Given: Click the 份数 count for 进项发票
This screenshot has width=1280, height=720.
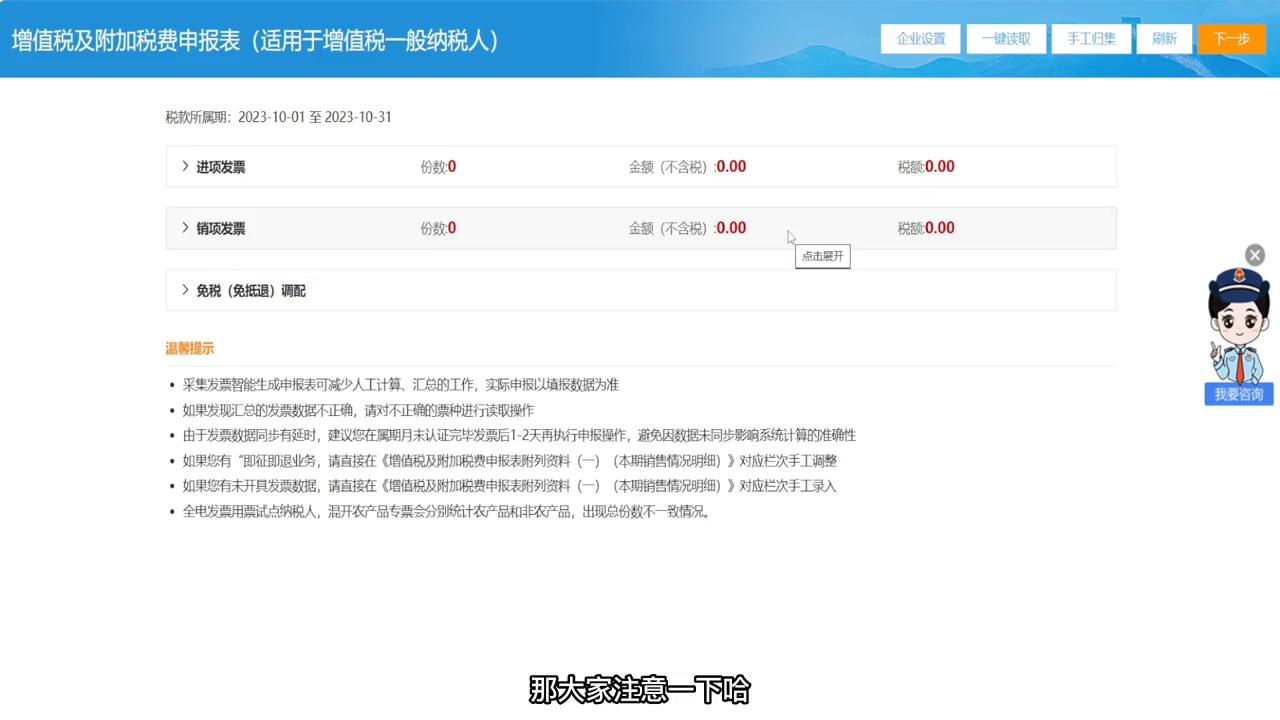Looking at the screenshot, I should pyautogui.click(x=437, y=167).
